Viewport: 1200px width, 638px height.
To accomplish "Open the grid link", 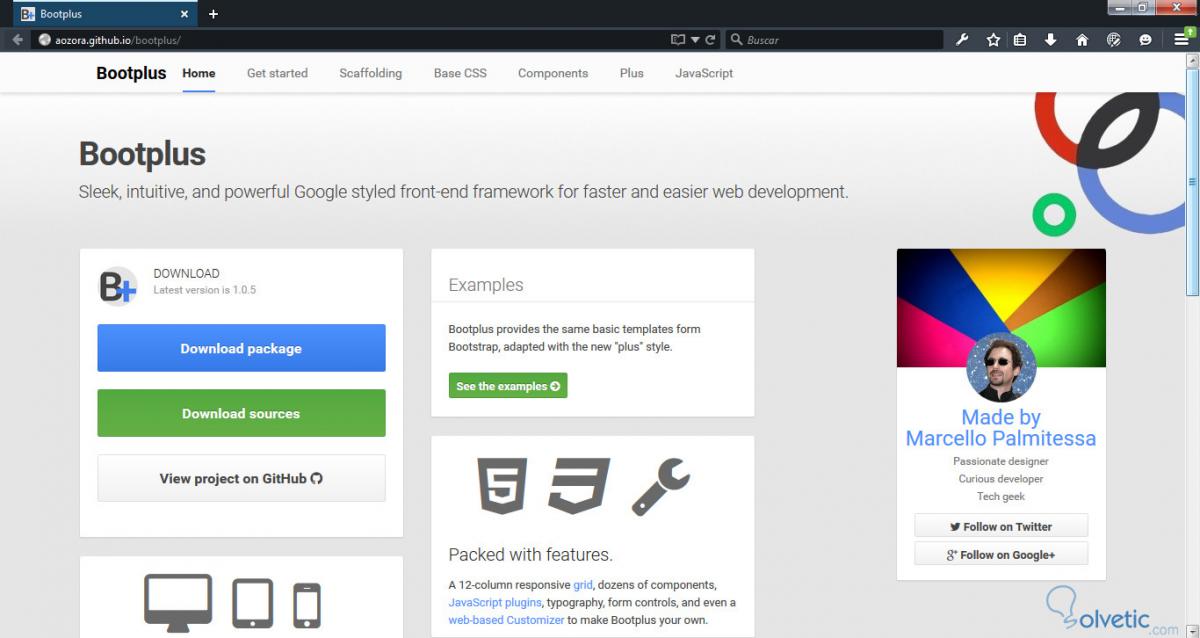I will tap(583, 584).
